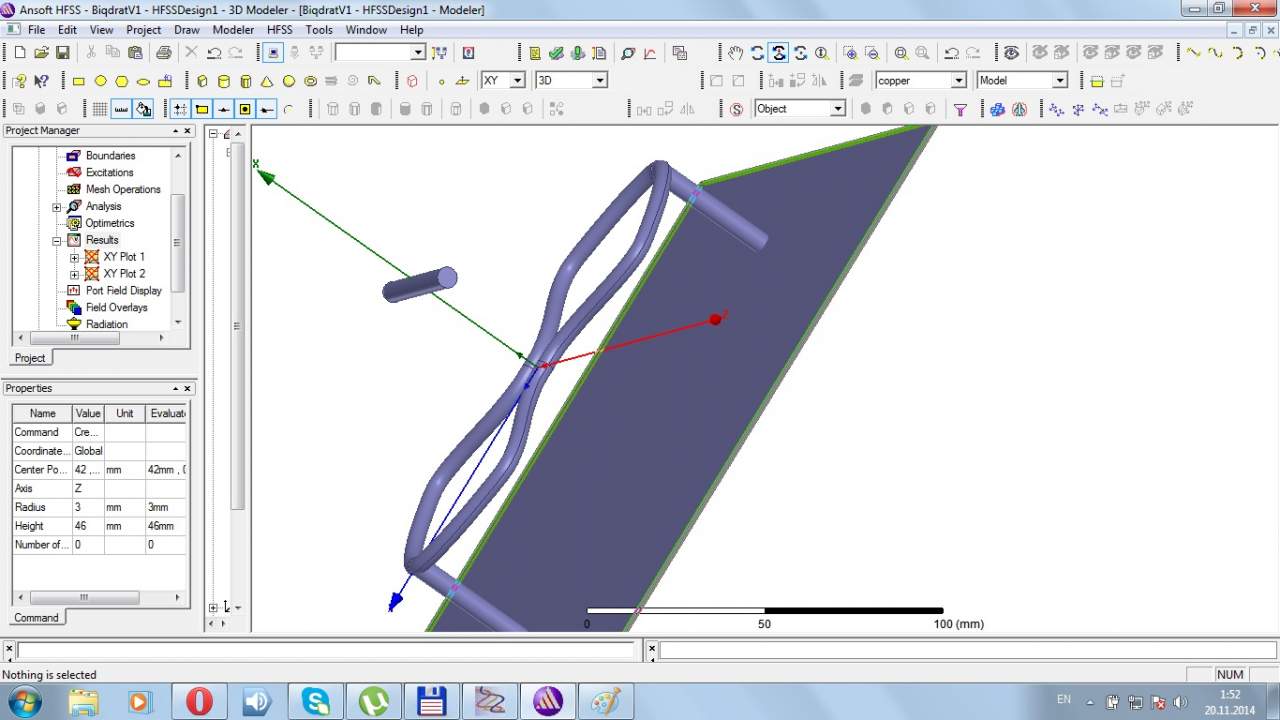
Task: Open the XY drawing plane dropdown
Action: (x=517, y=81)
